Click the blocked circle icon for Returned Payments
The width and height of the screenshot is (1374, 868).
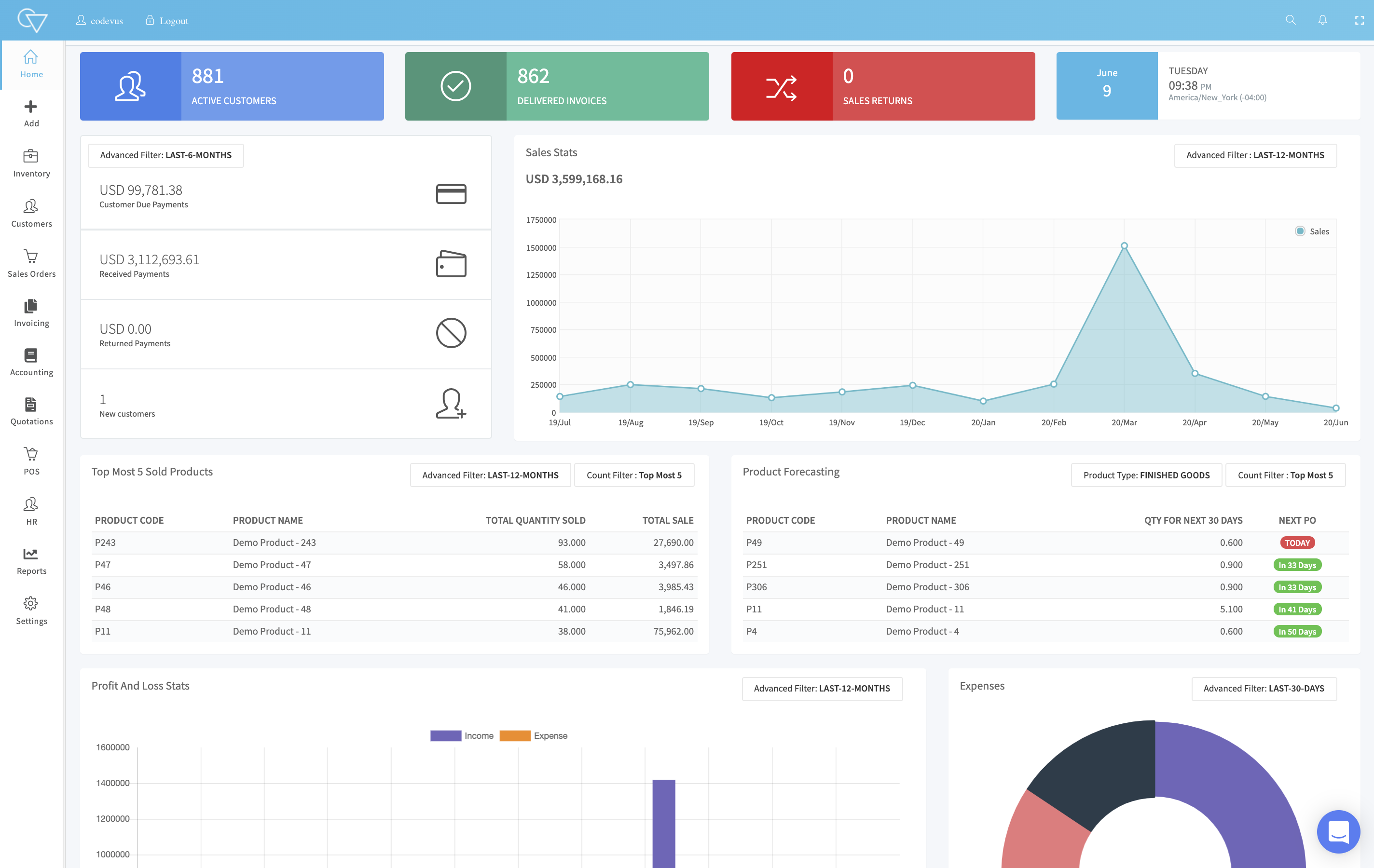point(451,333)
